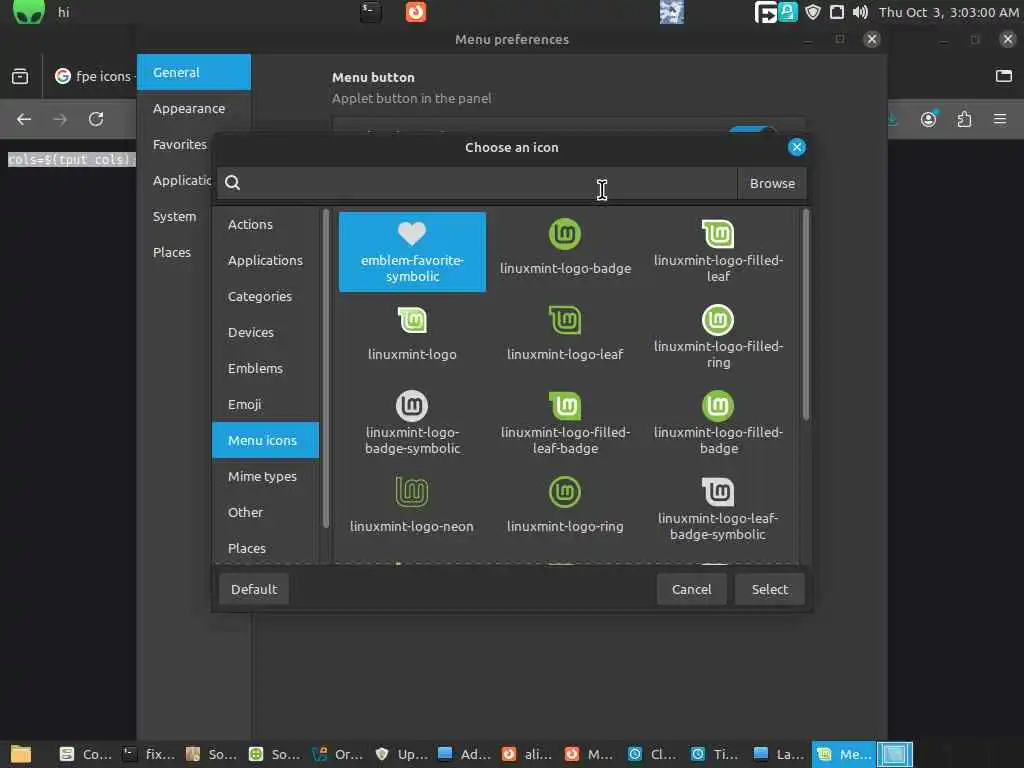The height and width of the screenshot is (768, 1024).
Task: Open the Browse file button
Action: 772,183
